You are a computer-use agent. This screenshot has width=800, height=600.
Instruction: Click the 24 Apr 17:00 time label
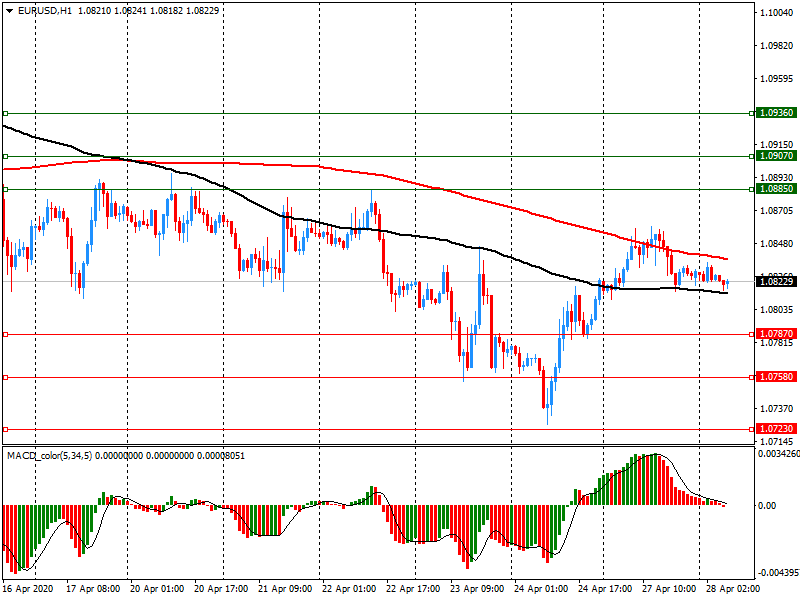605,588
